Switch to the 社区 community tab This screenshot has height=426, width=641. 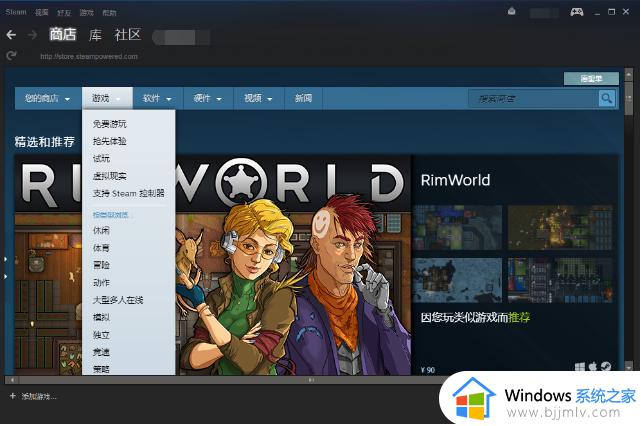coord(128,35)
